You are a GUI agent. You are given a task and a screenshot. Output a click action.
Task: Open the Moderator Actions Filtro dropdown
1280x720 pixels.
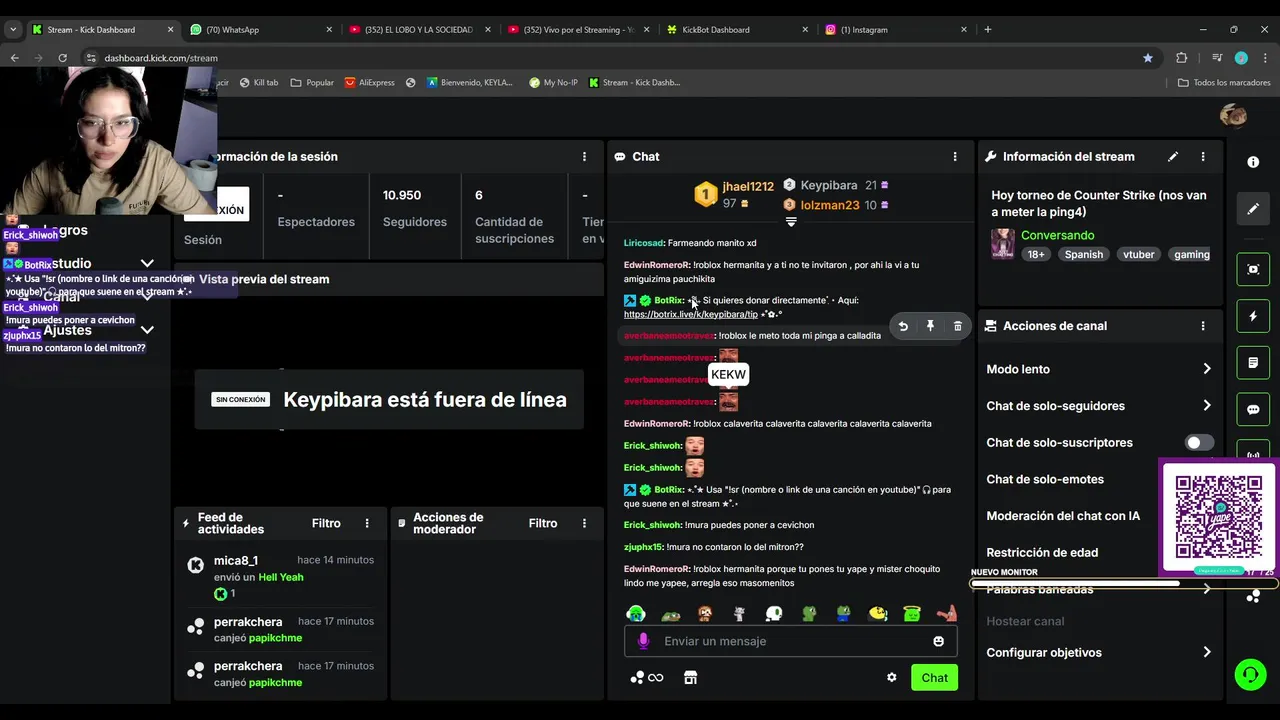pos(543,523)
